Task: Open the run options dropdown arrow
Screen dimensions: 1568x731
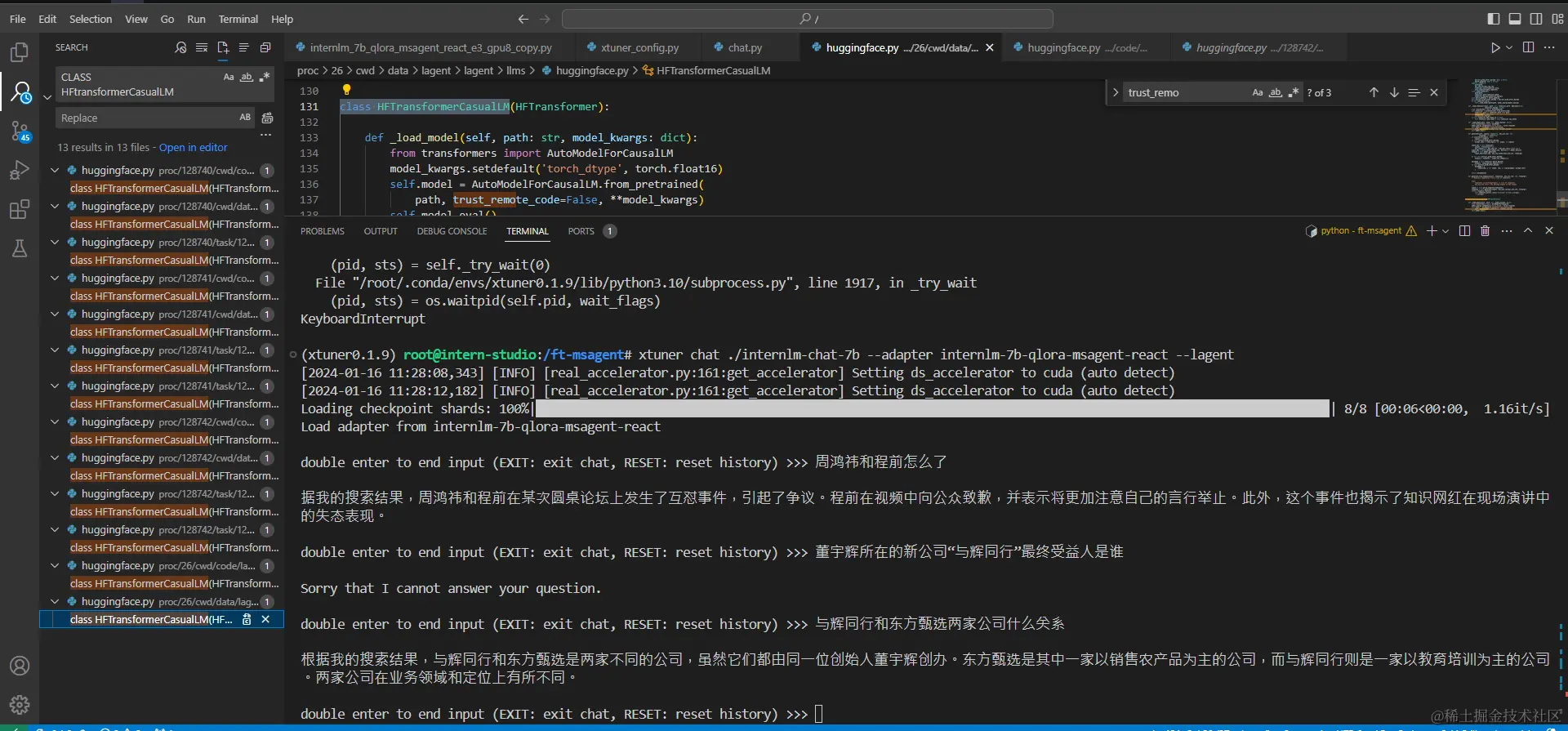Action: click(x=1509, y=47)
